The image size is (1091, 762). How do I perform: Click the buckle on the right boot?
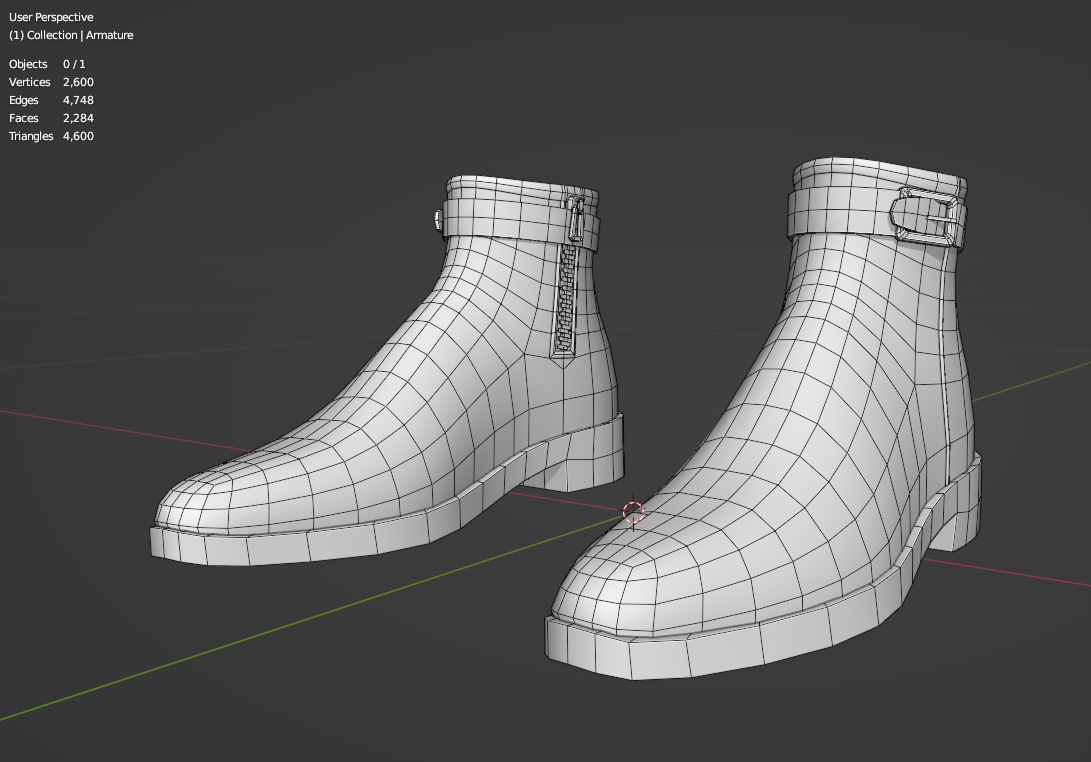(920, 215)
